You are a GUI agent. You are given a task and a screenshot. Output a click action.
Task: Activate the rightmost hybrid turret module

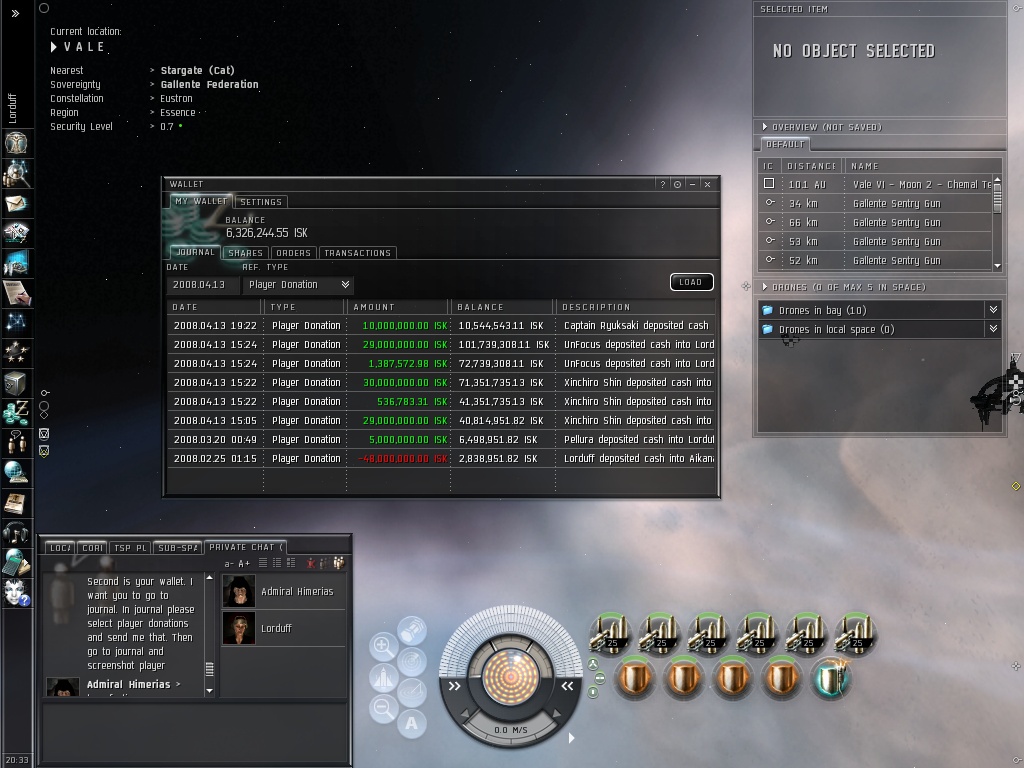[x=855, y=633]
